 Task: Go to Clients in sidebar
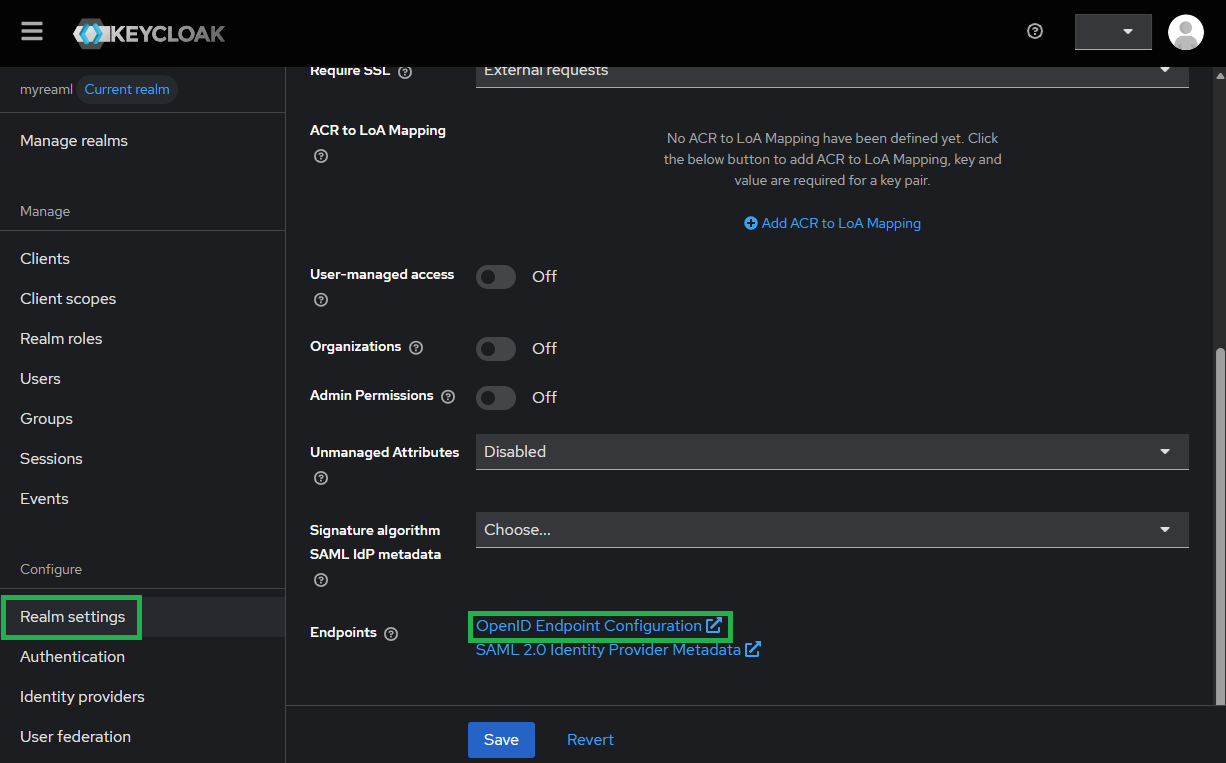45,259
